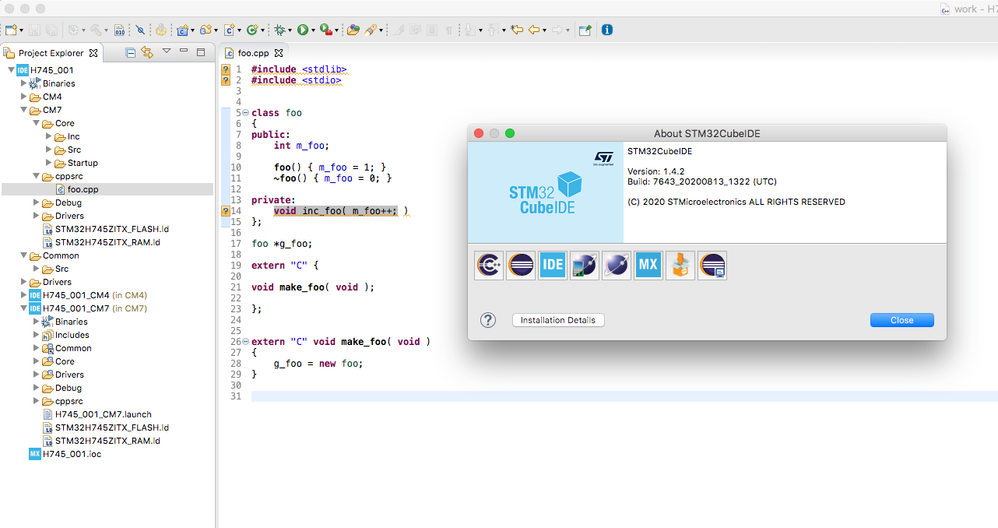Open the back history dropdown arrow
Image resolution: width=998 pixels, height=528 pixels.
544,31
